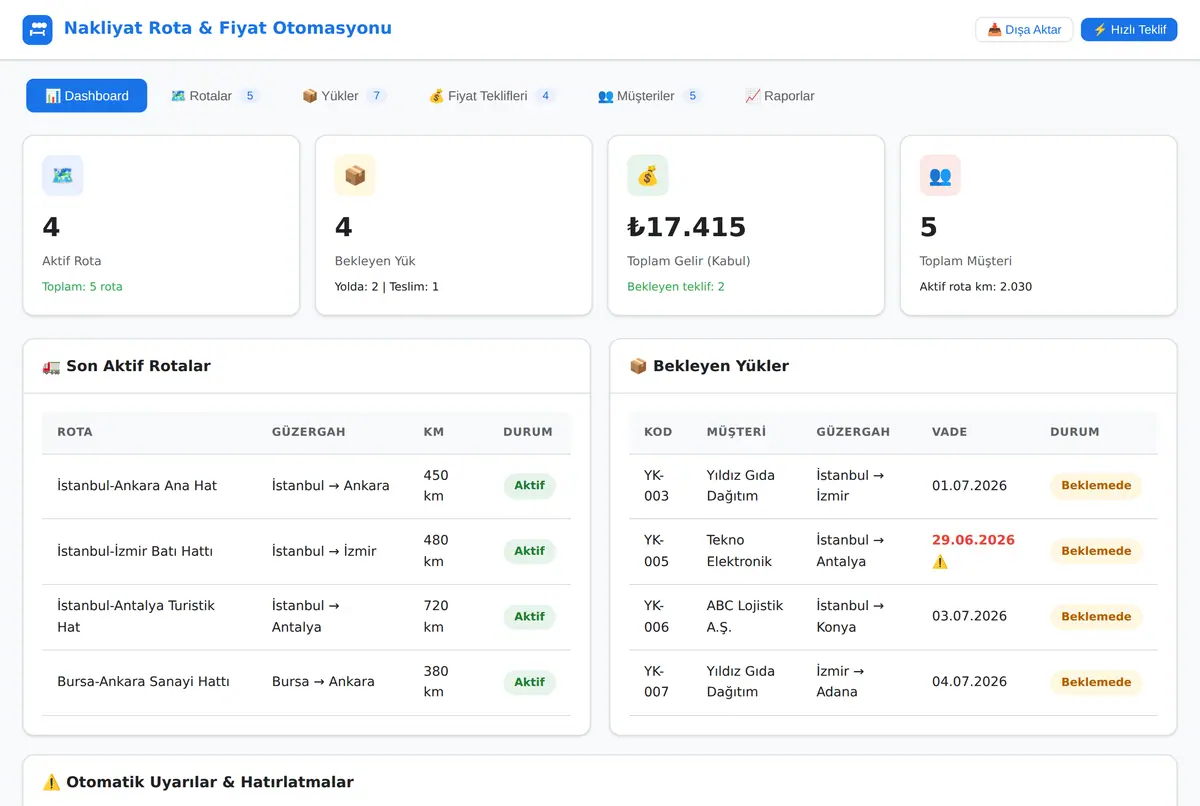Viewport: 1200px width, 806px height.
Task: Click load code YK-006
Action: click(x=657, y=617)
